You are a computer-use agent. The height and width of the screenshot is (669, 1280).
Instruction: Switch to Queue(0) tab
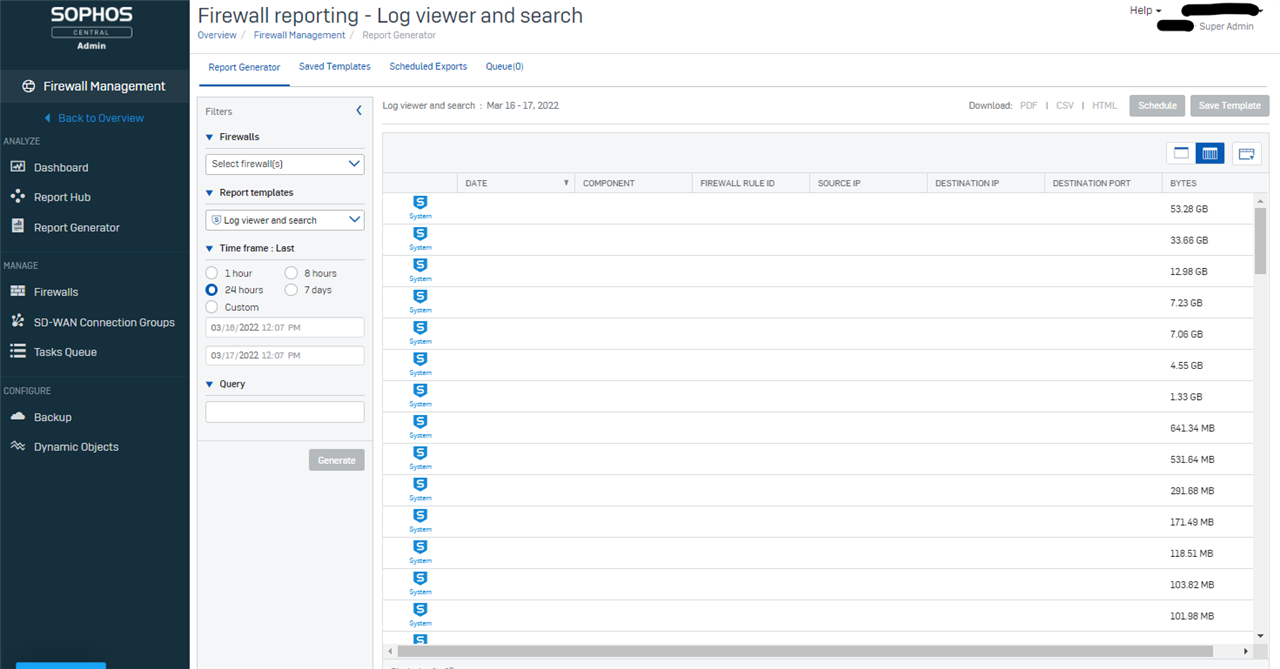504,67
